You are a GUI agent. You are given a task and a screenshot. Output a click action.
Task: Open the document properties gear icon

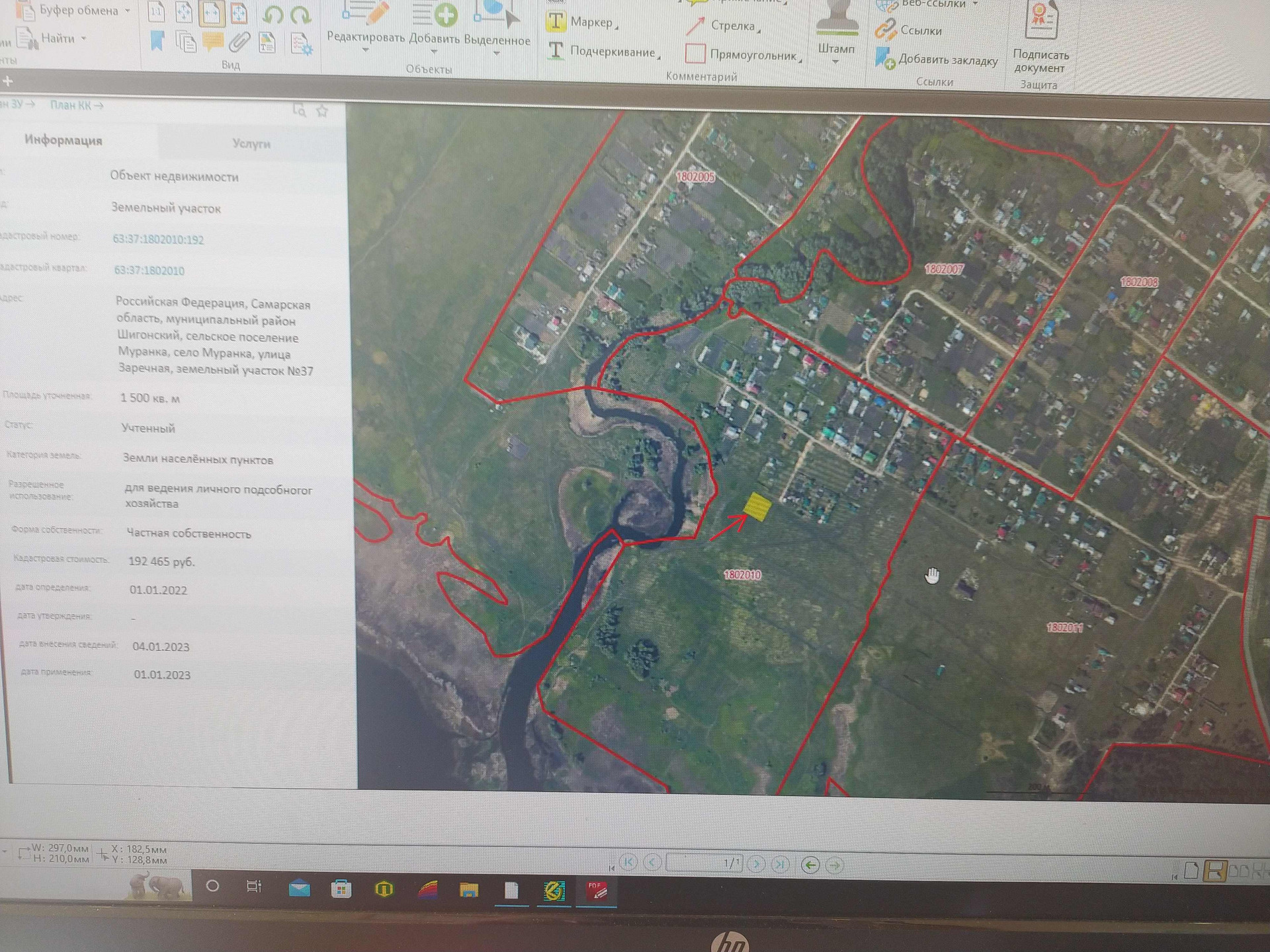point(302,44)
